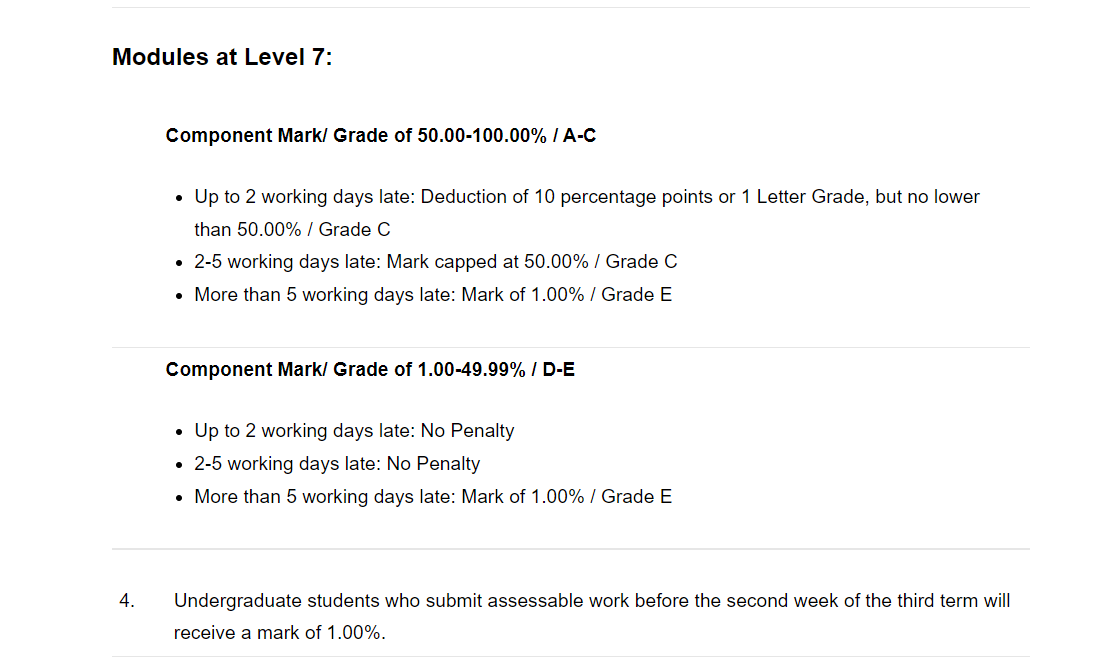This screenshot has height=659, width=1108.
Task: Click the 50.00-100.00% / A-C component heading
Action: coord(381,136)
